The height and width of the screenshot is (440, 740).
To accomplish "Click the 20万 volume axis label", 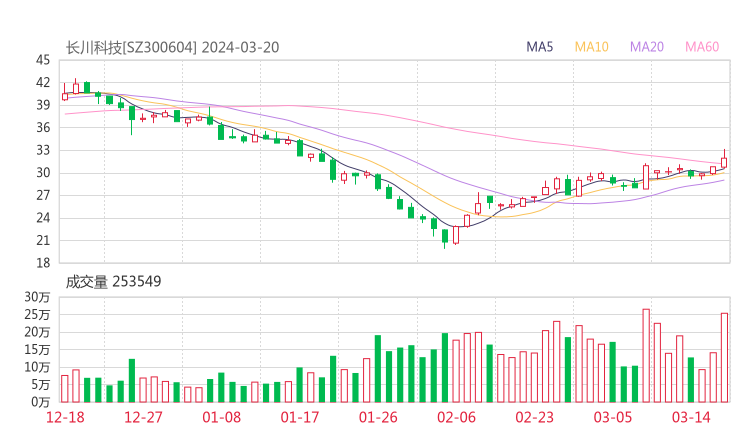I will [37, 332].
